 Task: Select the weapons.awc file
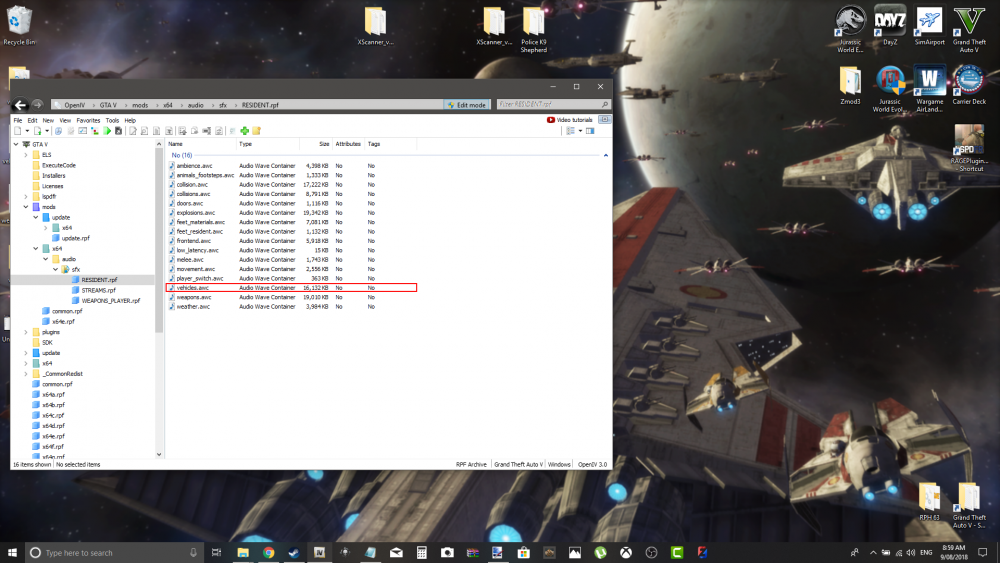click(x=194, y=297)
